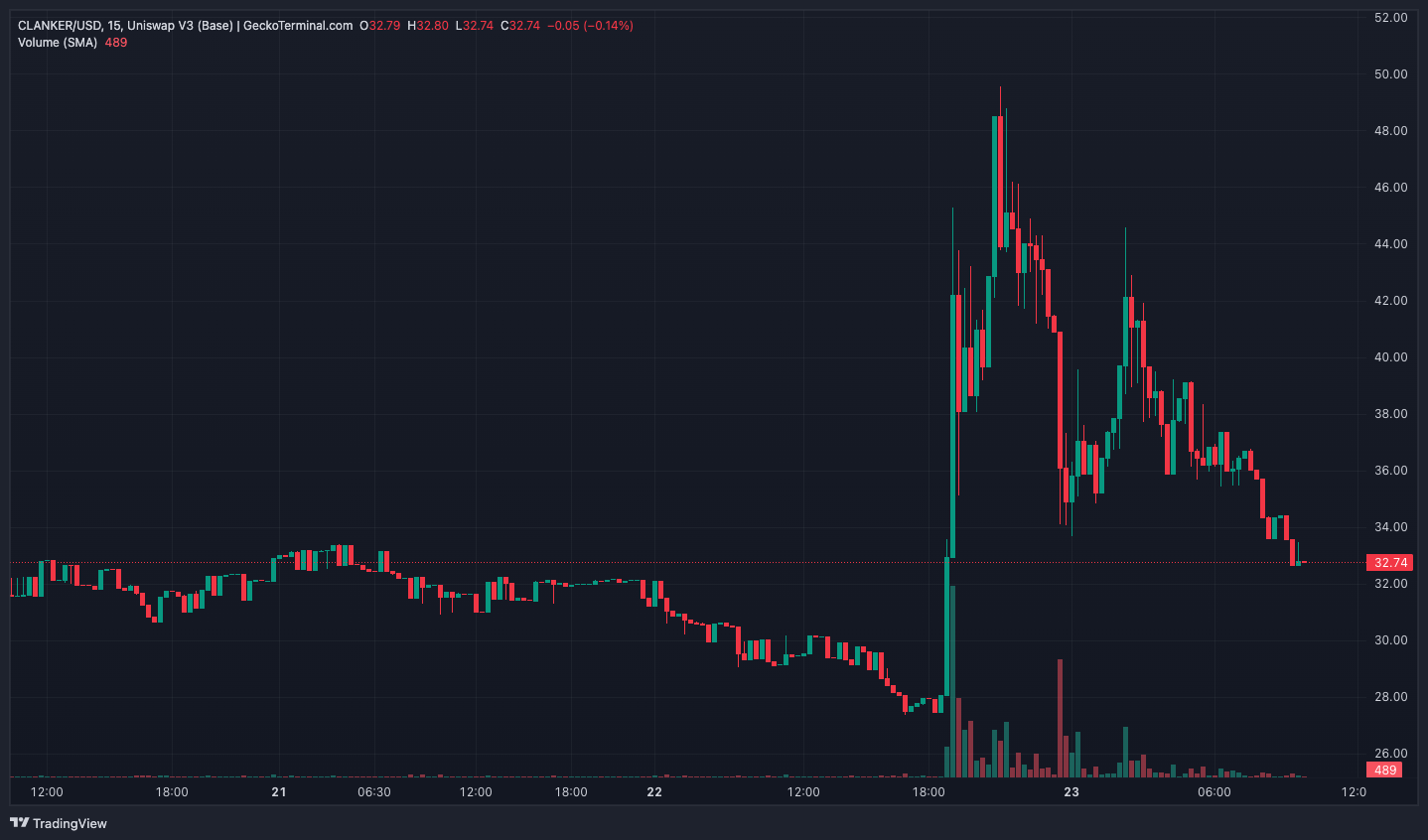
Task: Click the red volume value label 489
Action: click(1384, 770)
